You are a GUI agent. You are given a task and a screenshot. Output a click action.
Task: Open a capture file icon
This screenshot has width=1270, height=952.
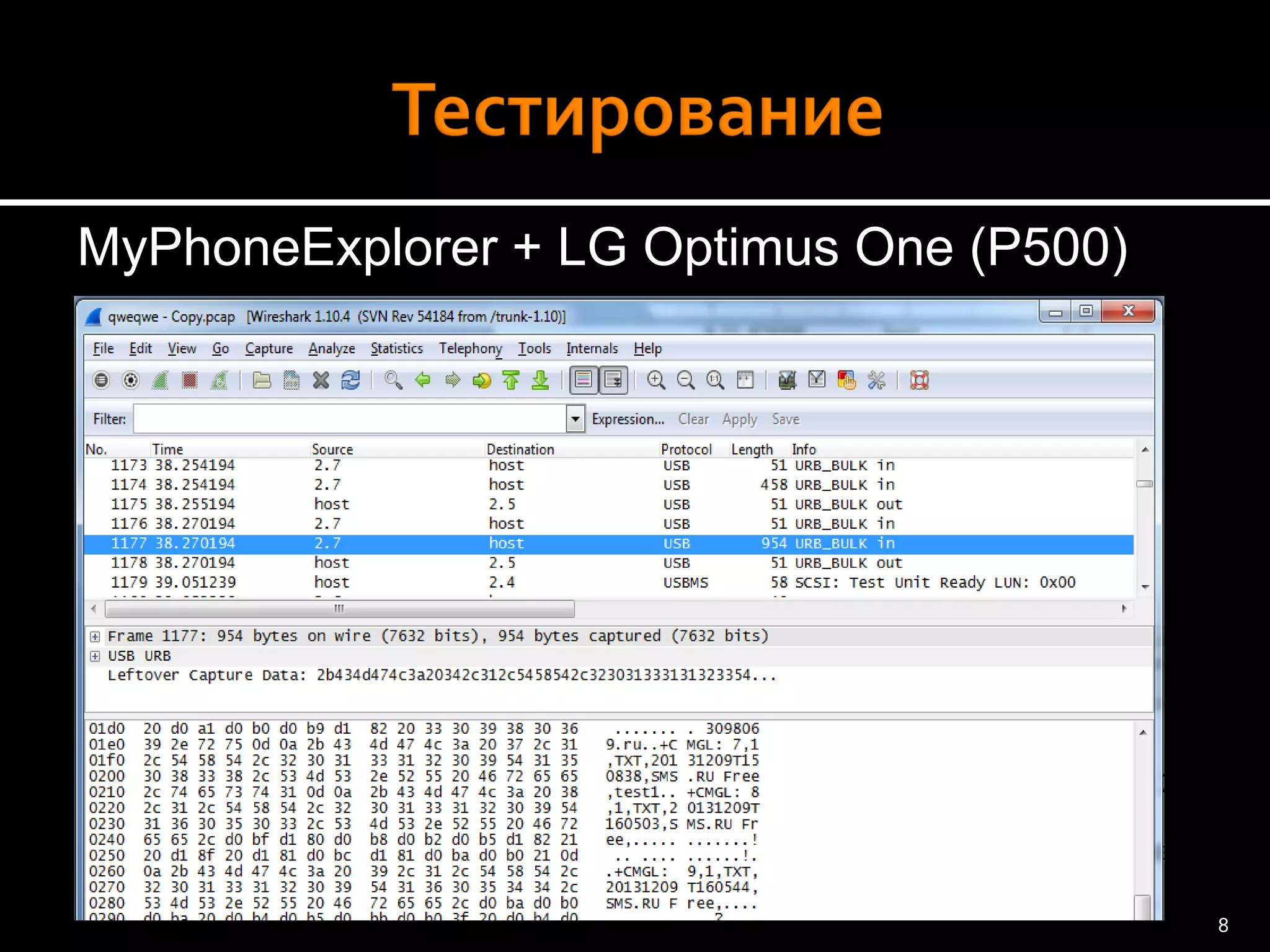pyautogui.click(x=262, y=380)
